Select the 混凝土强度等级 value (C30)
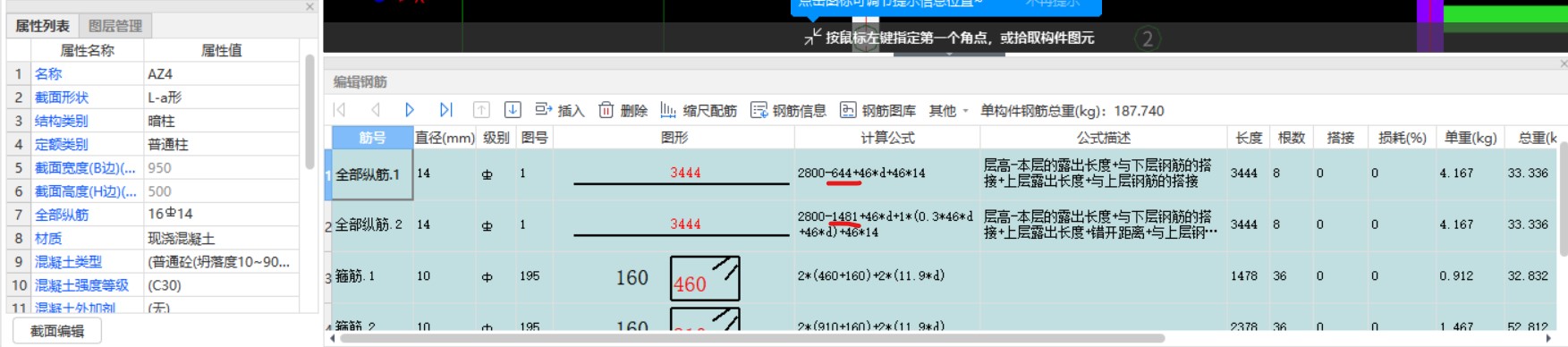 tap(221, 285)
